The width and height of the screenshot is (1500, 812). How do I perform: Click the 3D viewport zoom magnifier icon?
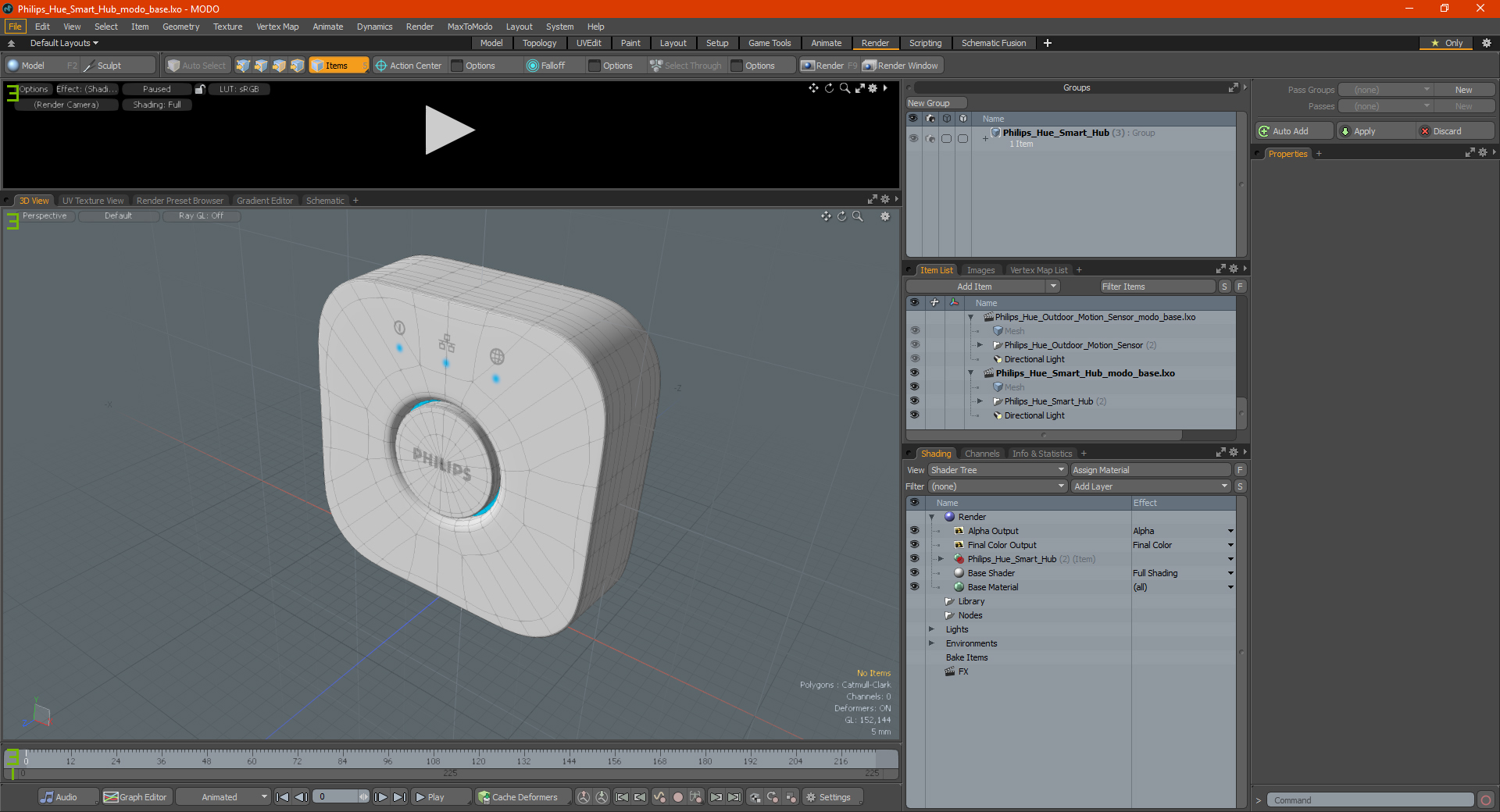(x=858, y=216)
